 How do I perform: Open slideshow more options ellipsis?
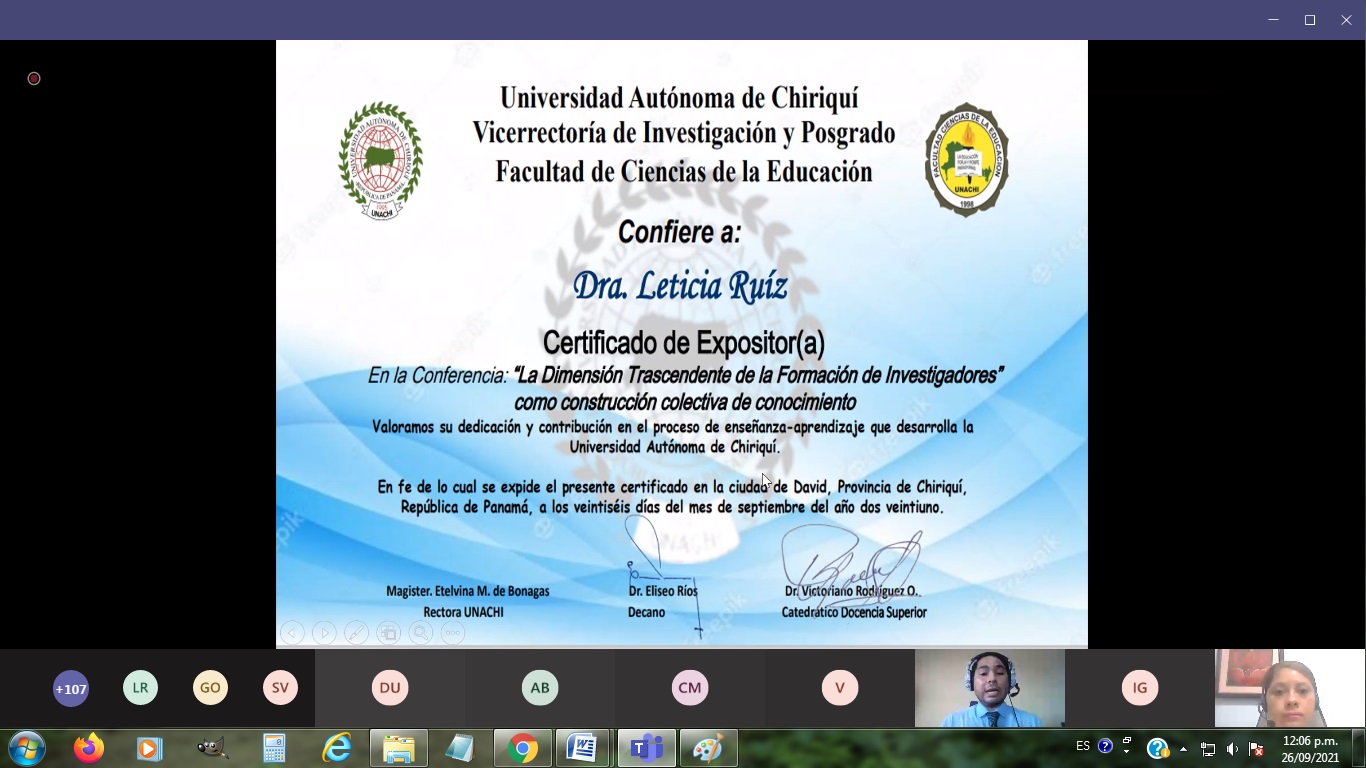coord(453,632)
